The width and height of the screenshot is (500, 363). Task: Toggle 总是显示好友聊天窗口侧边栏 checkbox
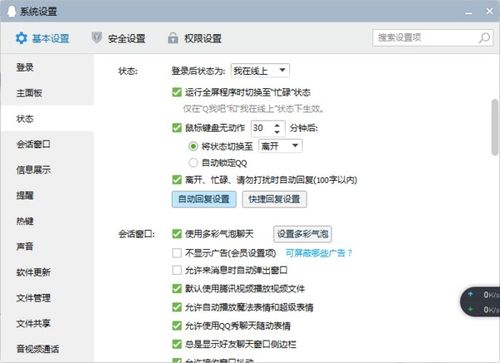click(x=177, y=344)
